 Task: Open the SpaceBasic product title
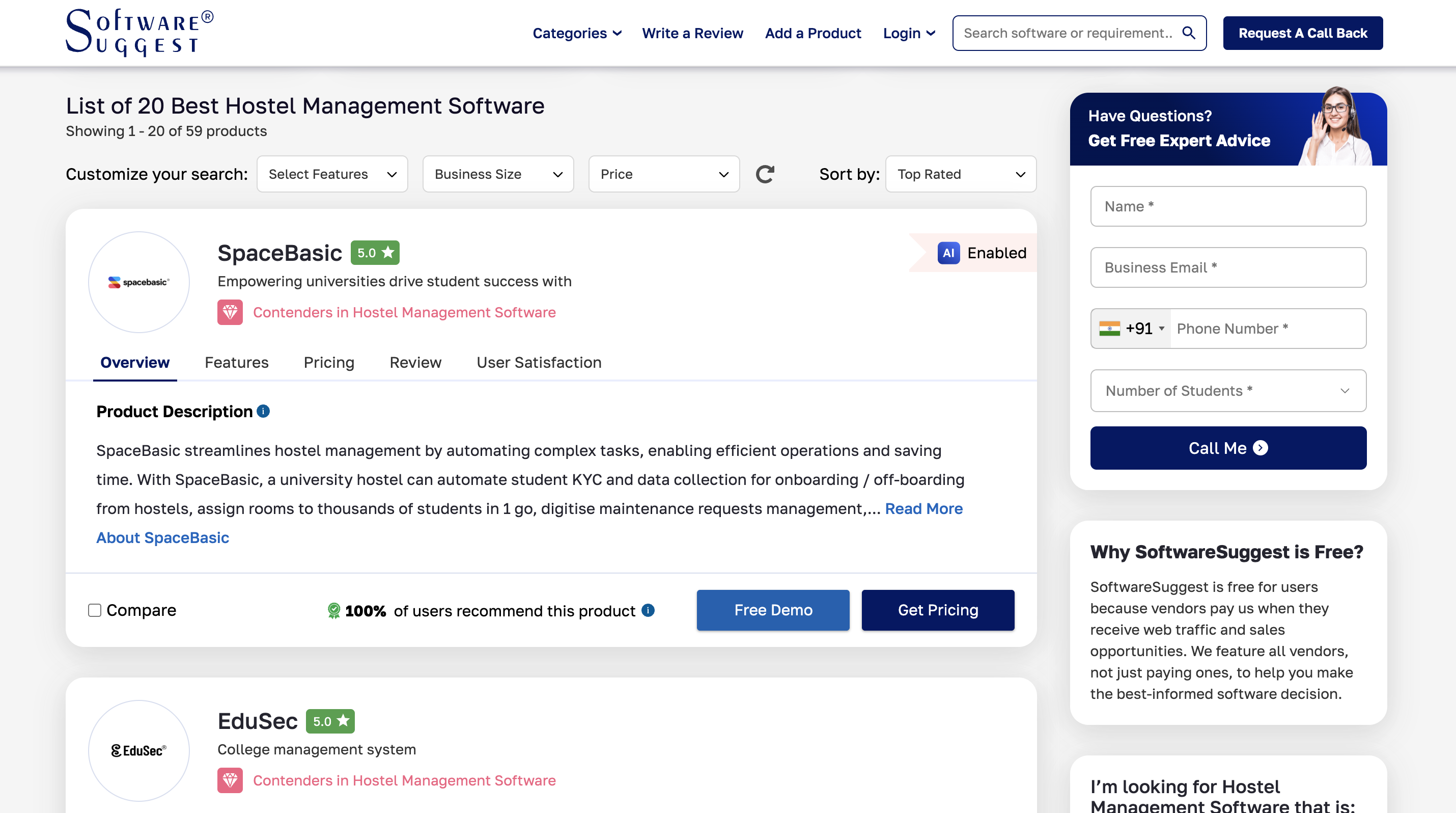(280, 253)
